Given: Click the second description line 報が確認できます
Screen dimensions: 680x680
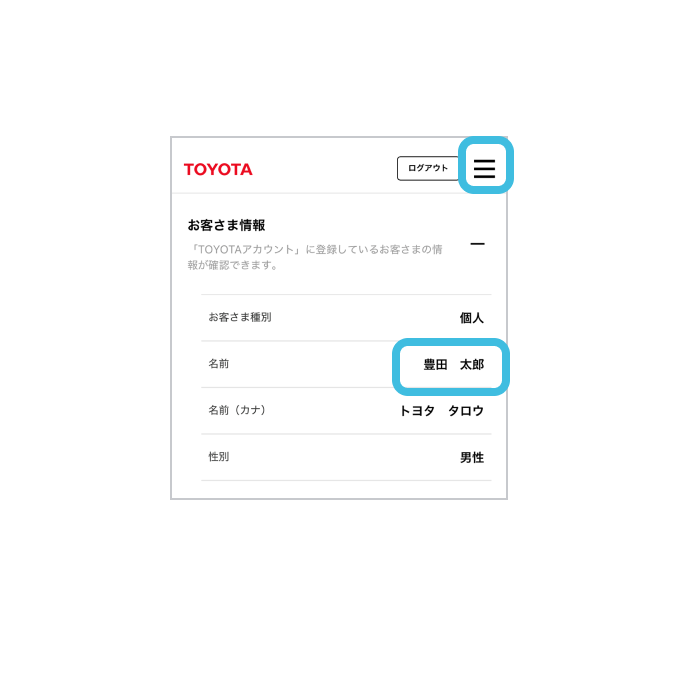Looking at the screenshot, I should [232, 265].
